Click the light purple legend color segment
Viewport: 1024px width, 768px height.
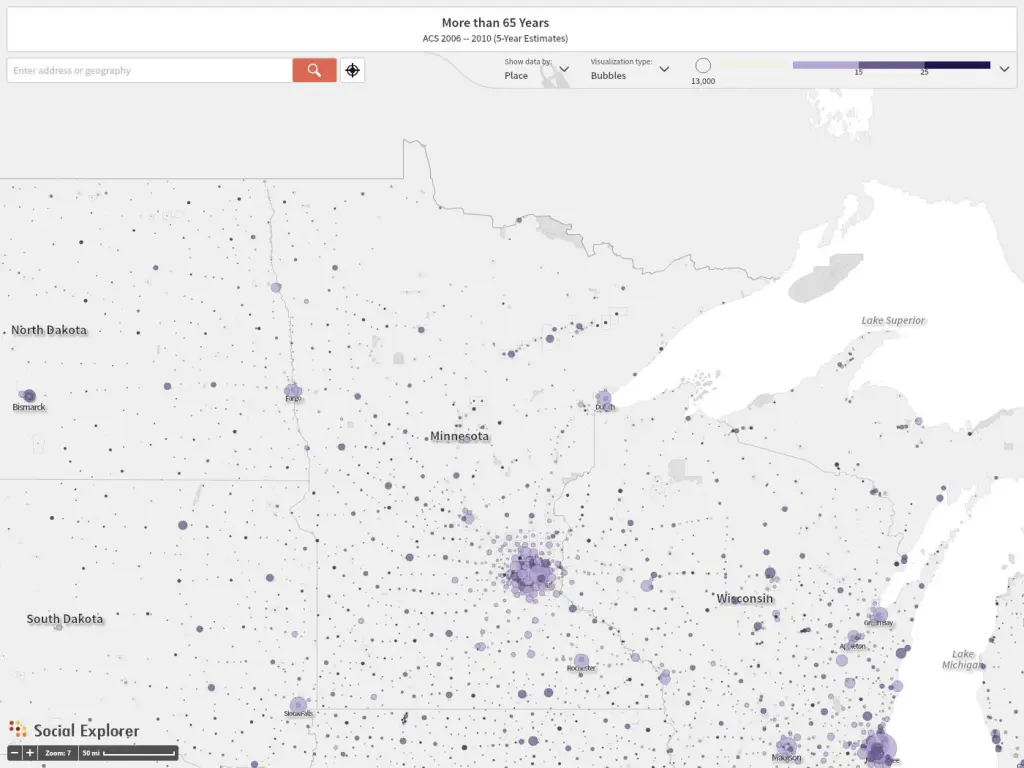click(825, 65)
